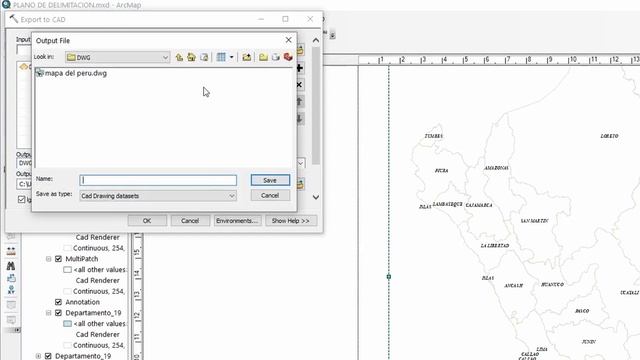Open Save as type Cad Drawing datasets dropdown
The image size is (640, 360).
(231, 196)
